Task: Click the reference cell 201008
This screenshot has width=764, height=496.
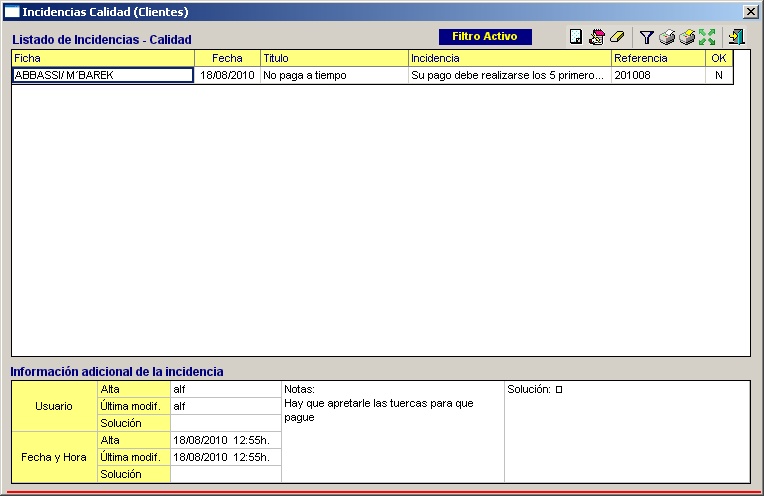Action: tap(658, 75)
